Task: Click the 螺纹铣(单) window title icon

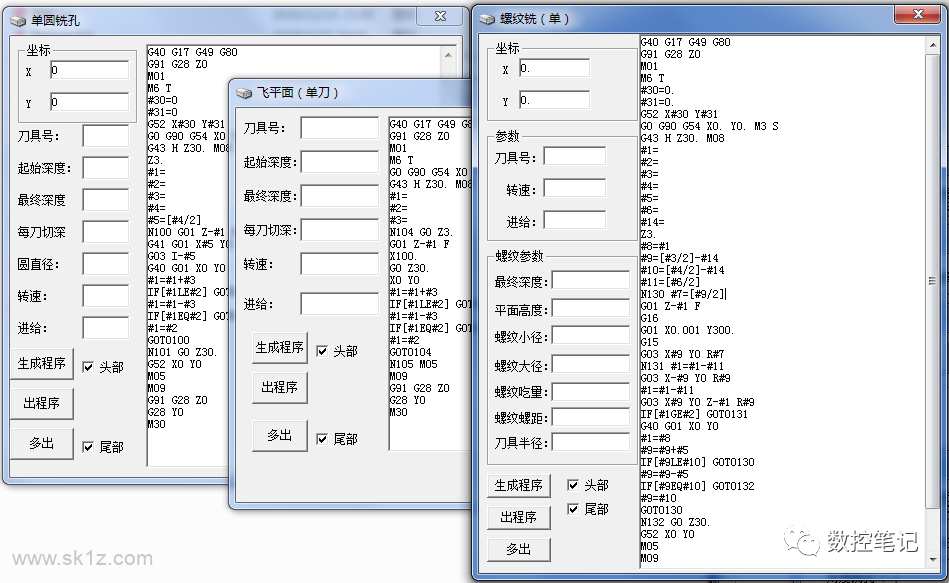Action: [x=487, y=19]
